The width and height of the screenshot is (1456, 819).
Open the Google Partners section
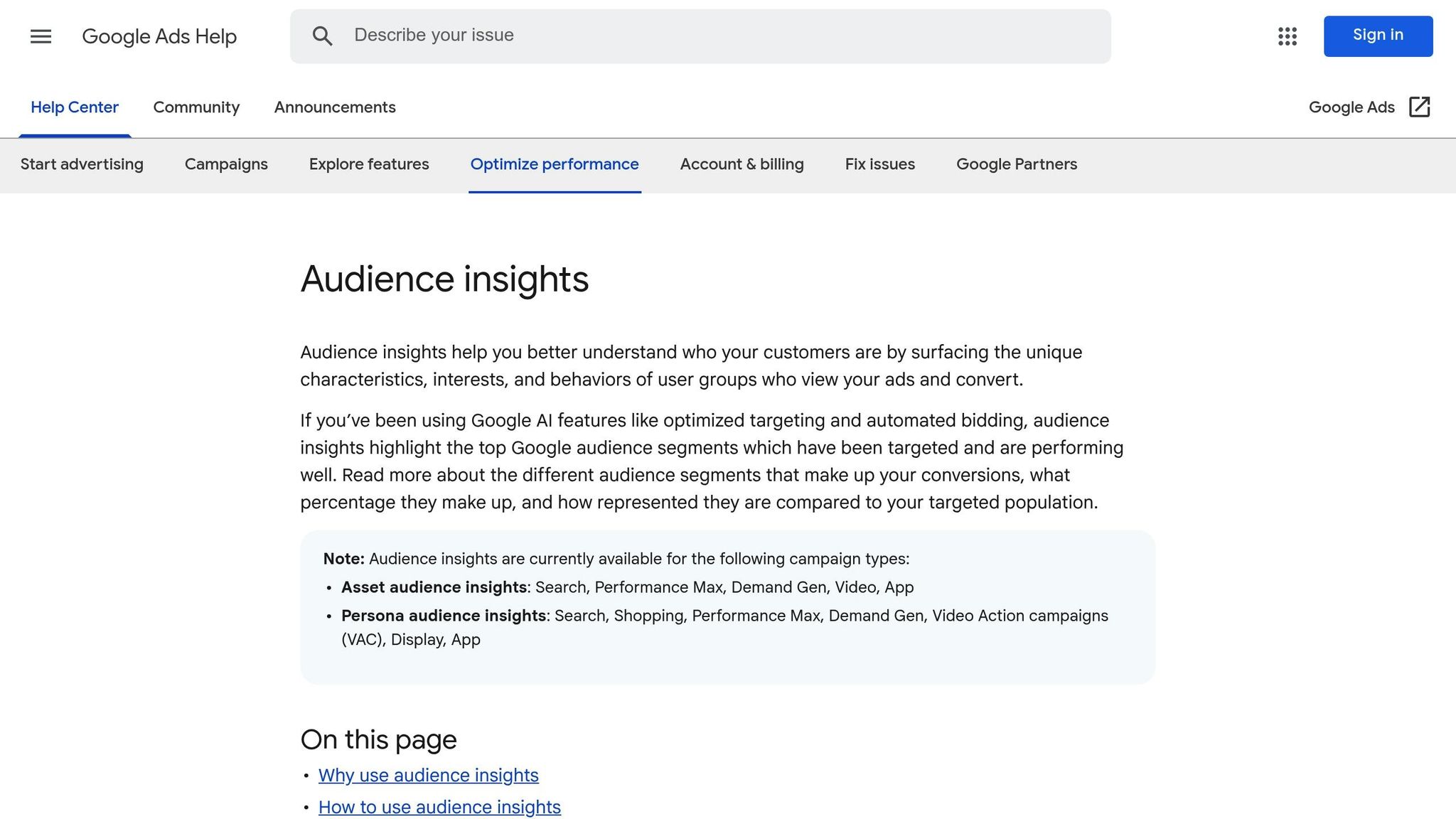[1016, 164]
